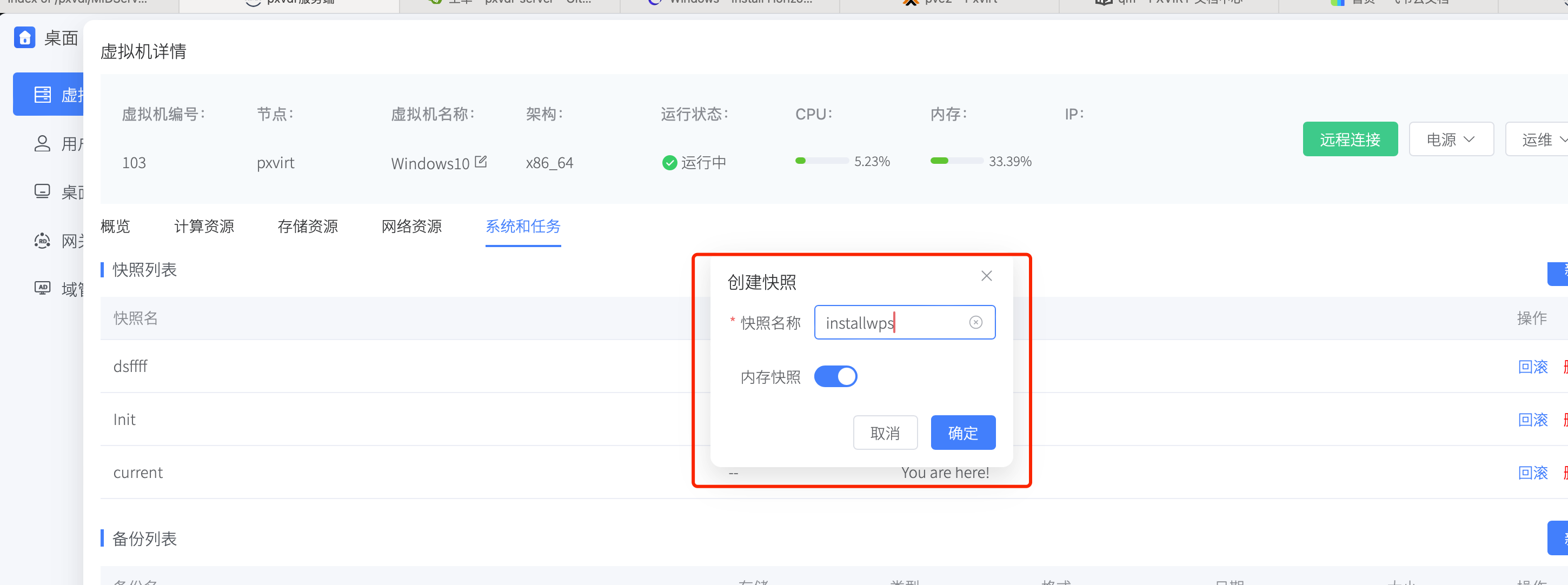Roll back the Init snapshot
The image size is (1568, 585).
click(x=1533, y=420)
